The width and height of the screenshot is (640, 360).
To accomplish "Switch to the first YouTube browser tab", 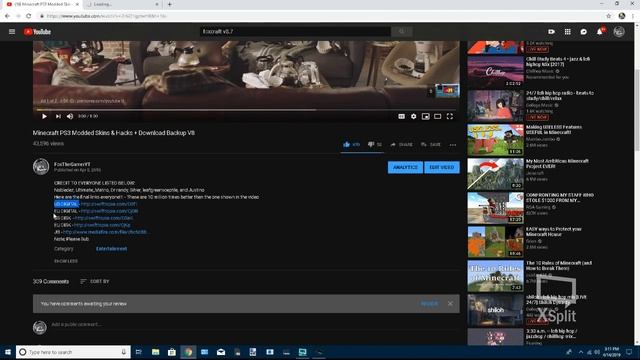I will (x=43, y=4).
